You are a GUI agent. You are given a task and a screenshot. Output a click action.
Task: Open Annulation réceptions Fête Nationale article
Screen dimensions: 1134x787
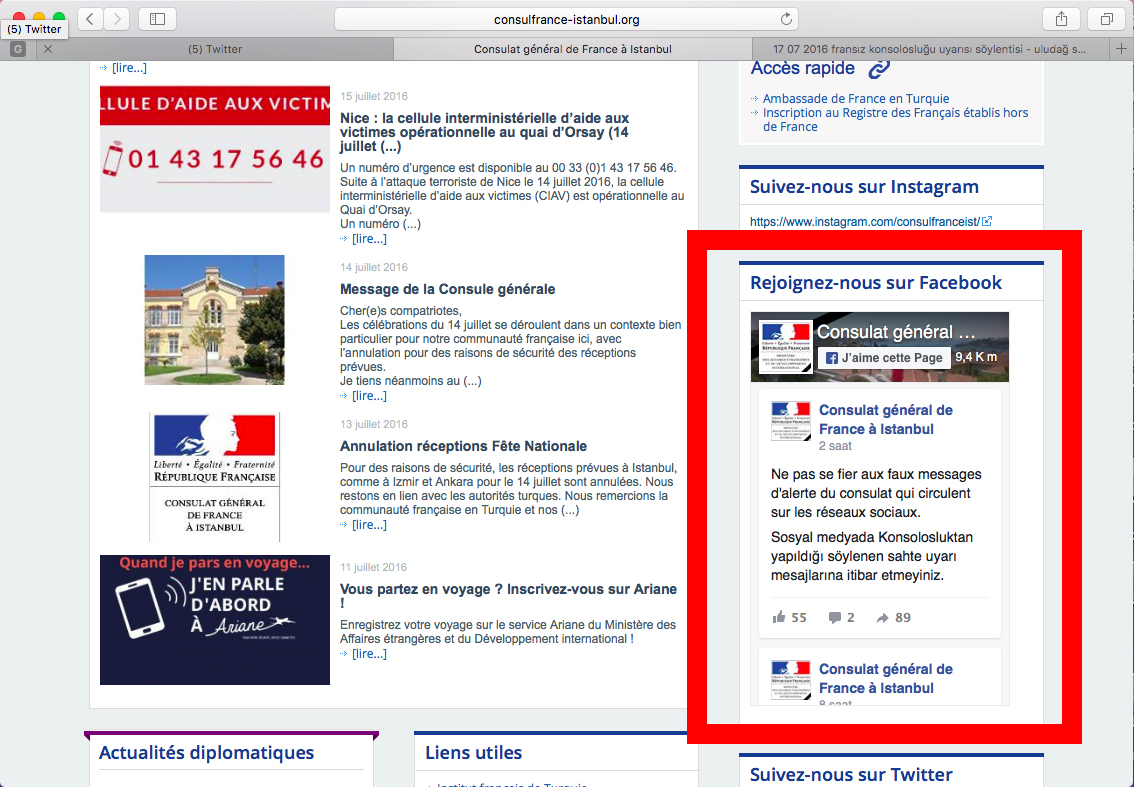(x=464, y=446)
